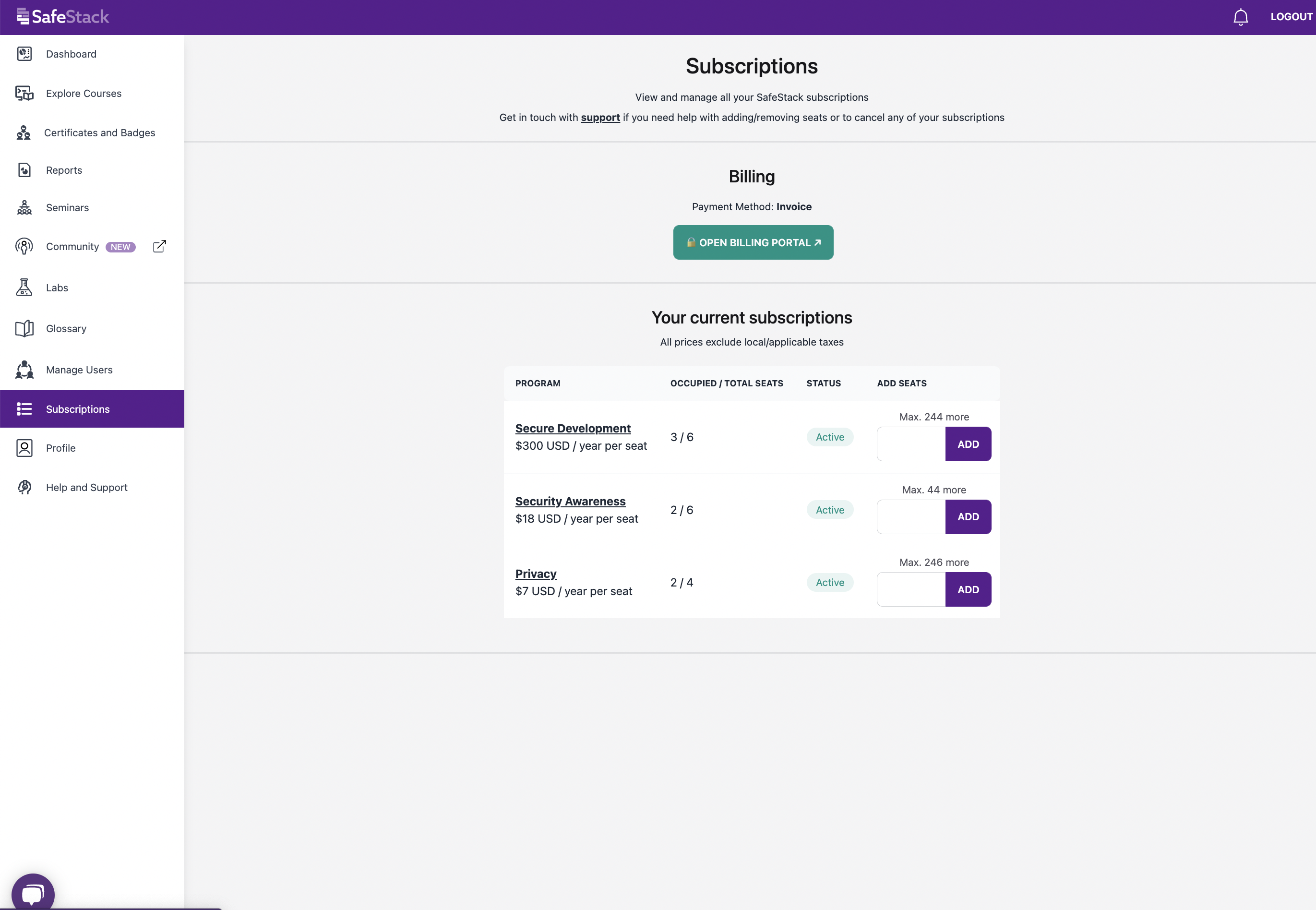Click the LOGOUT button
This screenshot has width=1316, height=910.
pyautogui.click(x=1292, y=17)
